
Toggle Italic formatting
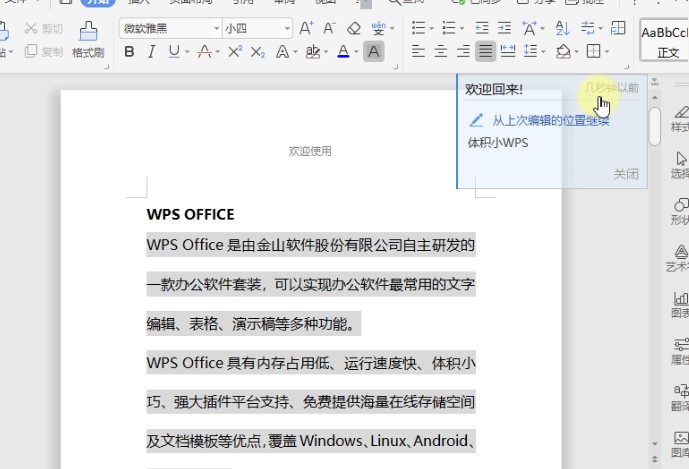coord(152,52)
